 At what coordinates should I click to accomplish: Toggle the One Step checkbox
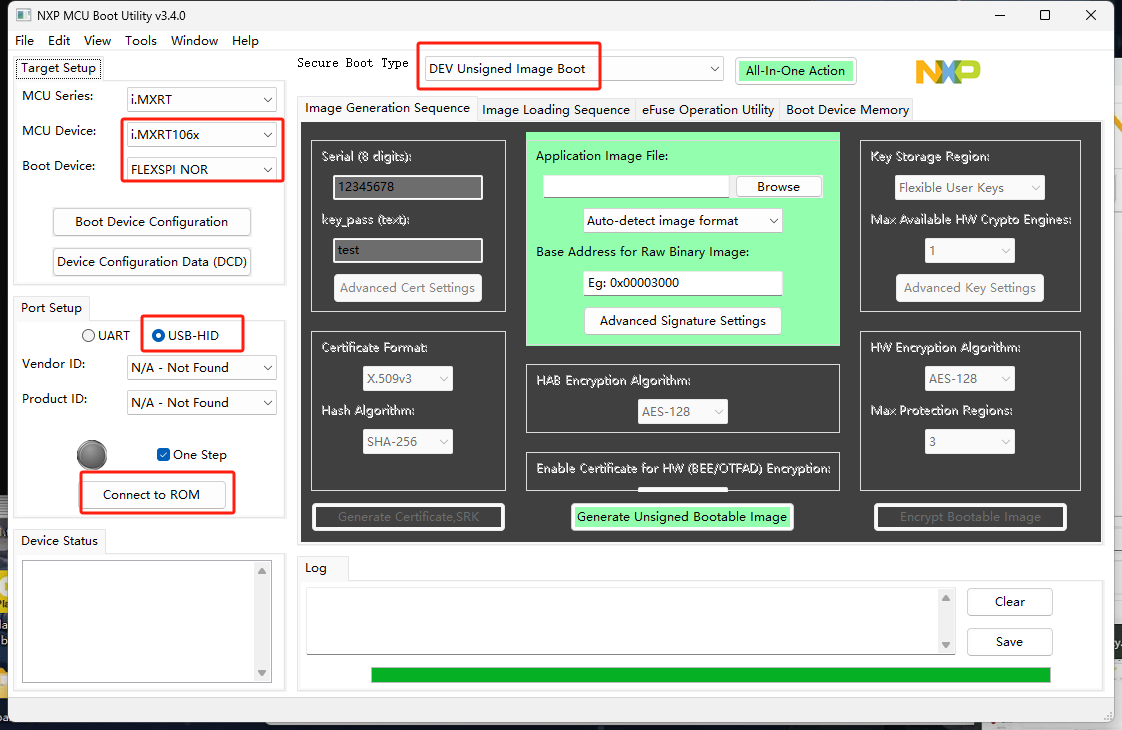click(192, 454)
